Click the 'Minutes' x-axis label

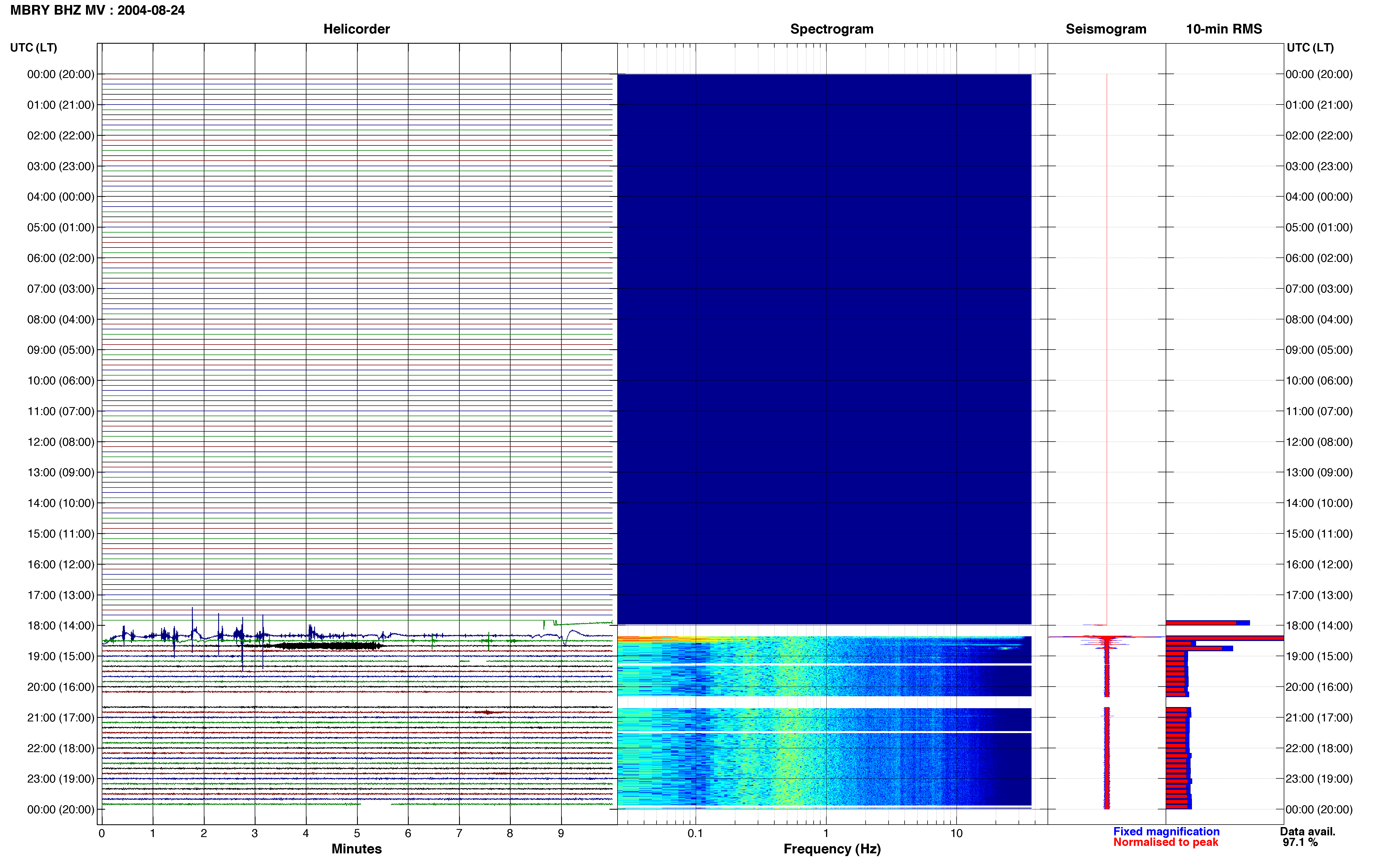tap(356, 849)
